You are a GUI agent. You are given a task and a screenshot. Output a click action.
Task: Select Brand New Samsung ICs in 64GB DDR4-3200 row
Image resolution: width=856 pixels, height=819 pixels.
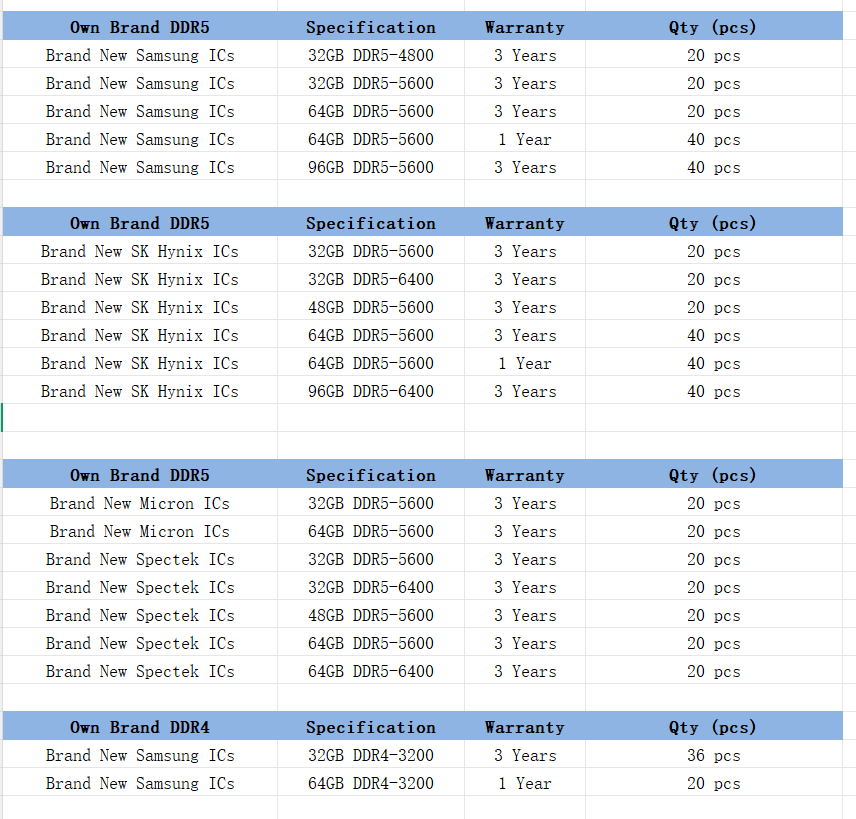pos(140,783)
